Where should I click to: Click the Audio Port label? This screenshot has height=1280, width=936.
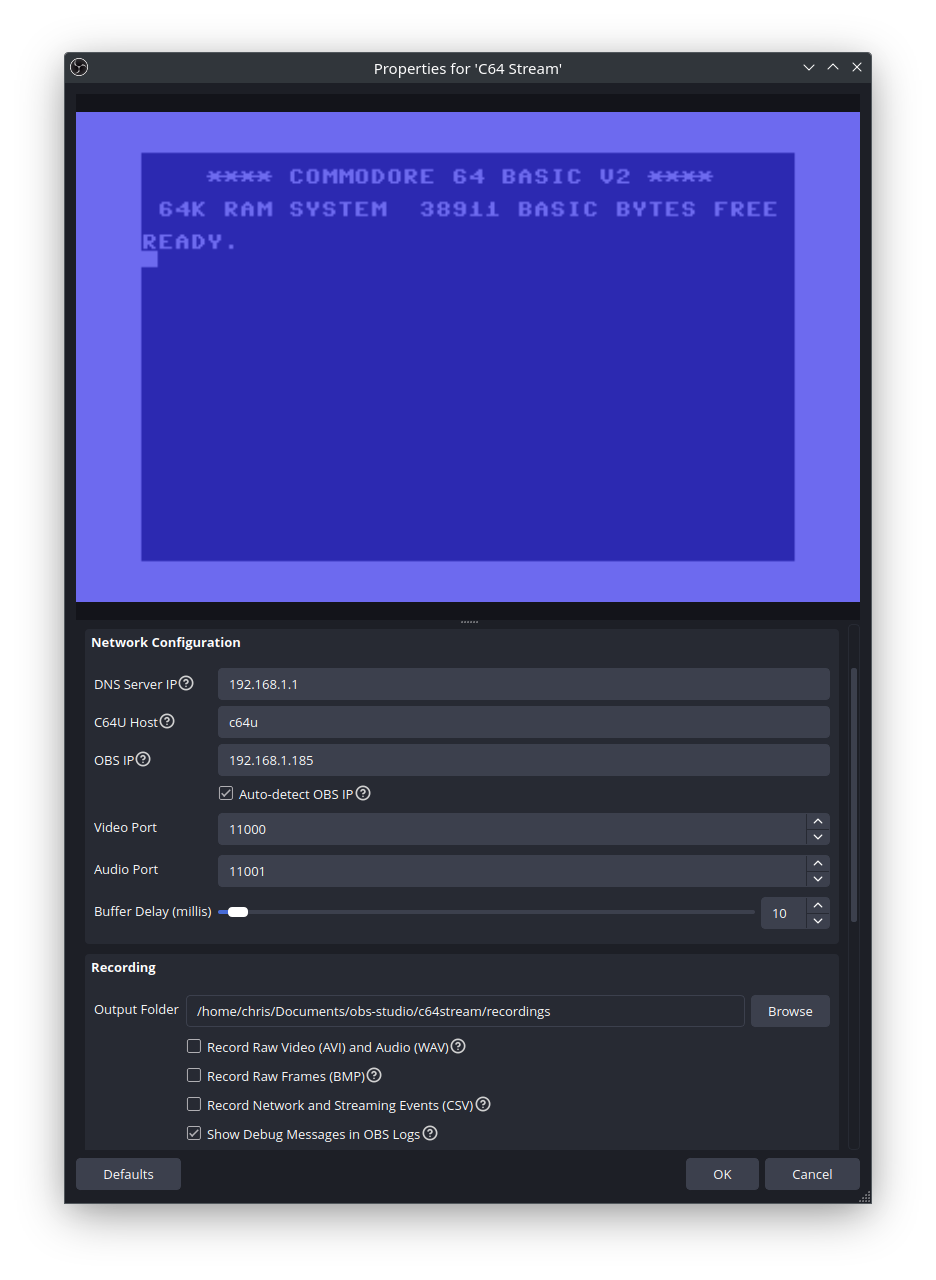126,869
